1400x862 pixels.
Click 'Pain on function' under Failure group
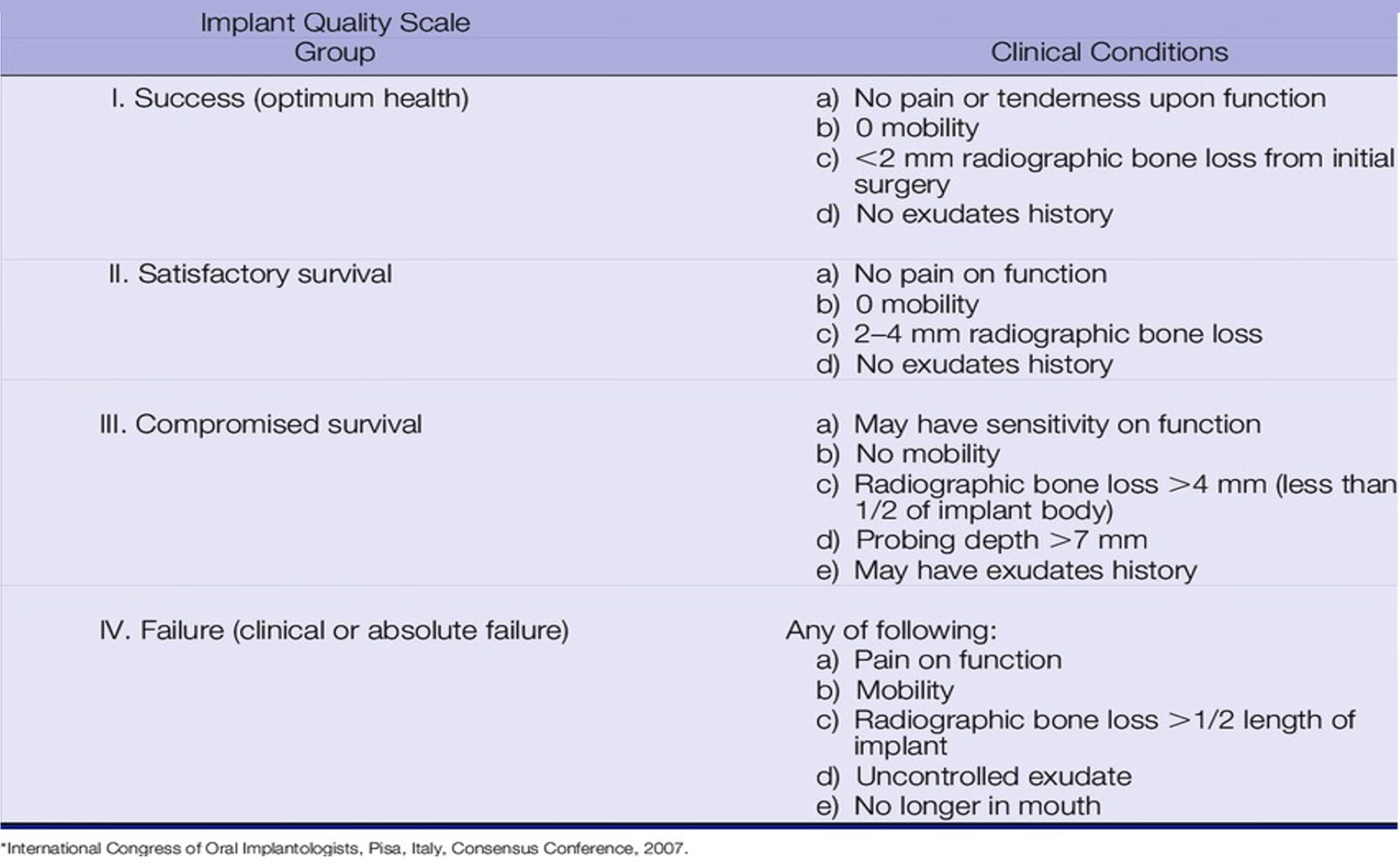click(957, 660)
